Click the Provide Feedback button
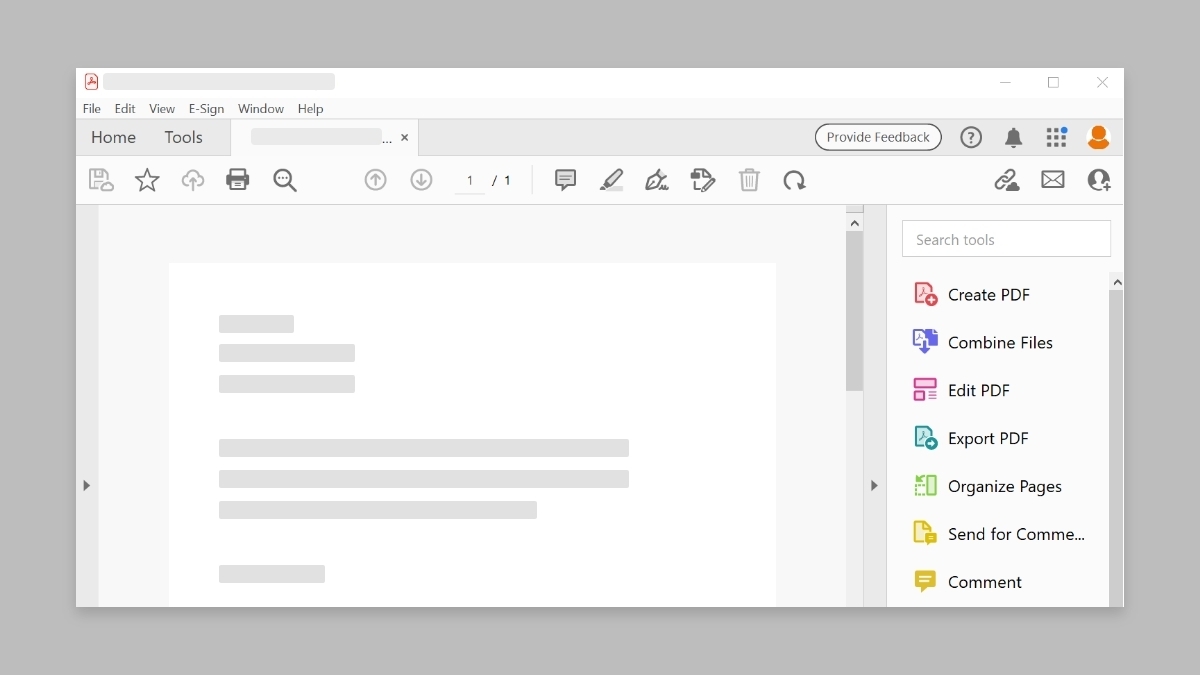 pyautogui.click(x=878, y=137)
